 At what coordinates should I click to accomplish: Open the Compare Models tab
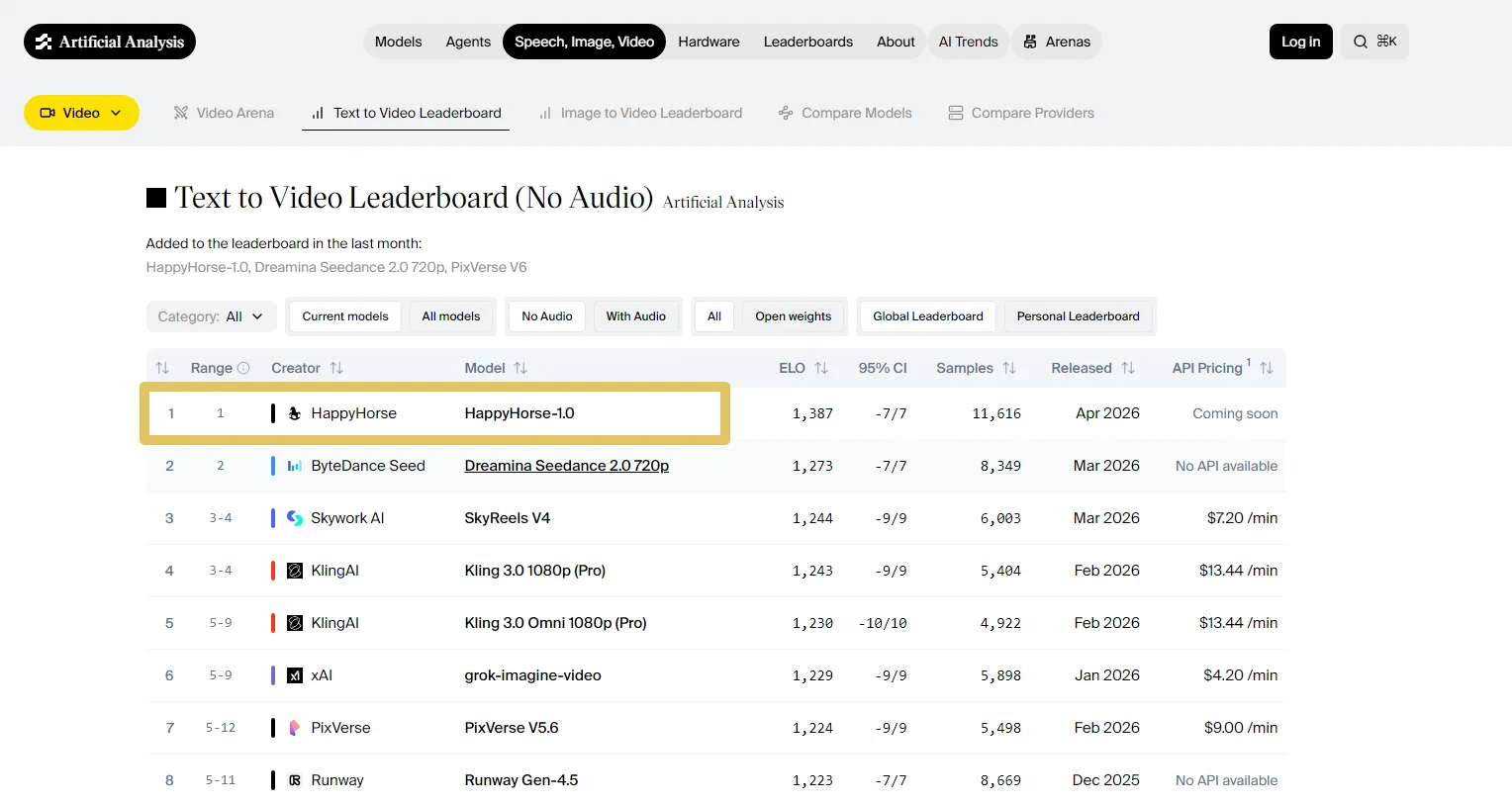tap(845, 113)
